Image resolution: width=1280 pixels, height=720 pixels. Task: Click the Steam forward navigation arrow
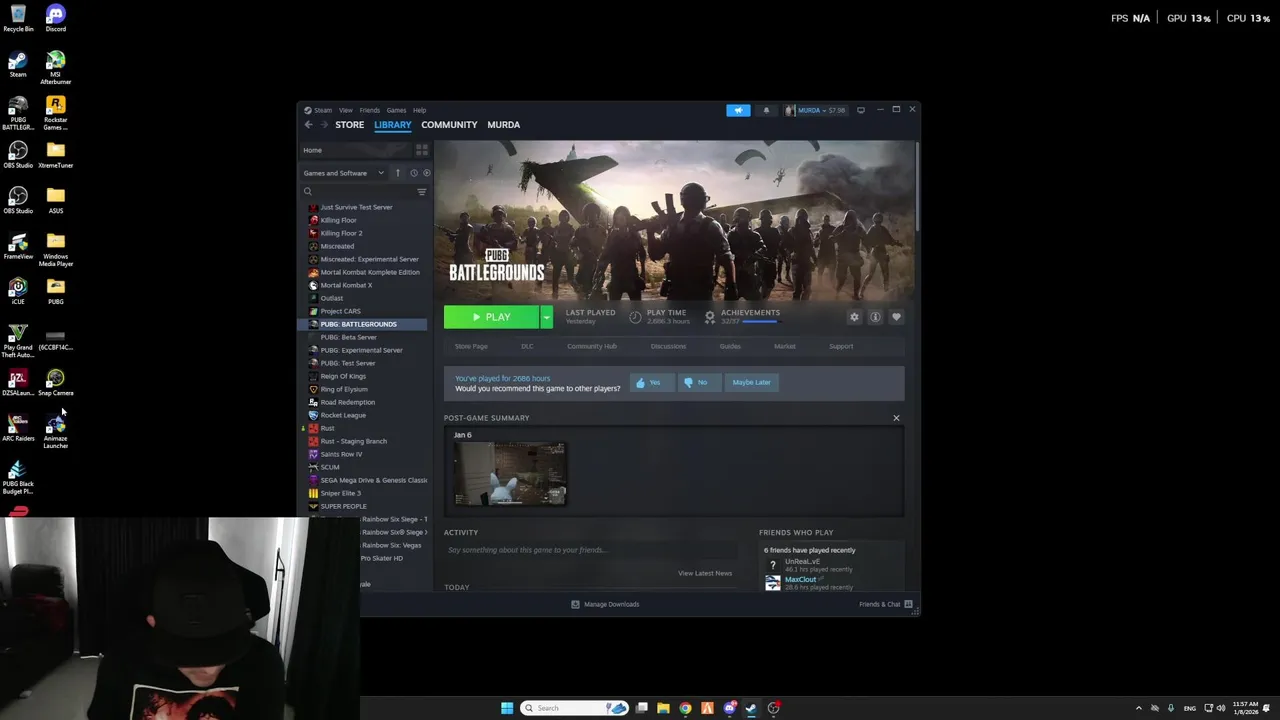(x=323, y=125)
